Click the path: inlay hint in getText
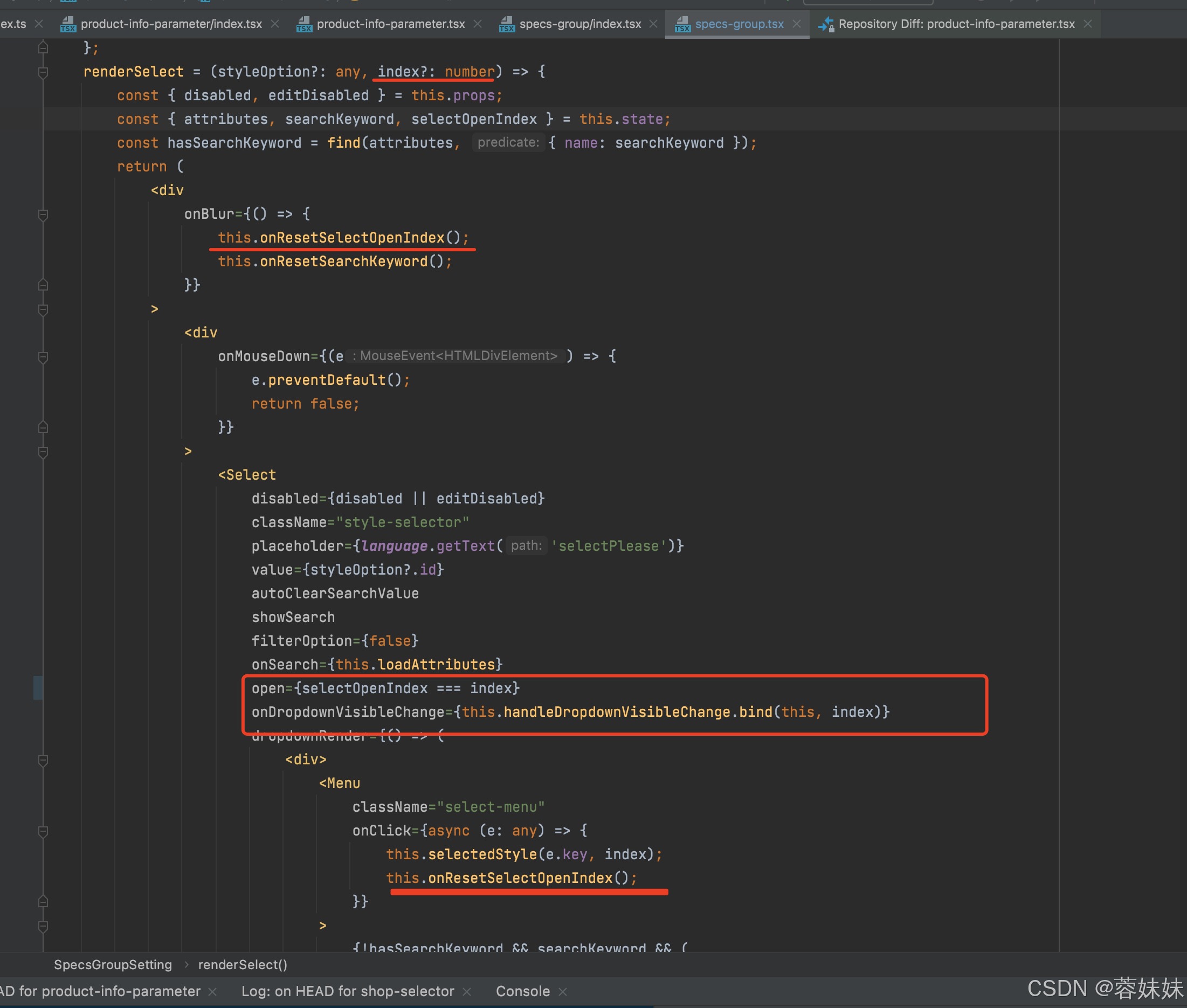Screen dimensions: 1187x1008 526,546
